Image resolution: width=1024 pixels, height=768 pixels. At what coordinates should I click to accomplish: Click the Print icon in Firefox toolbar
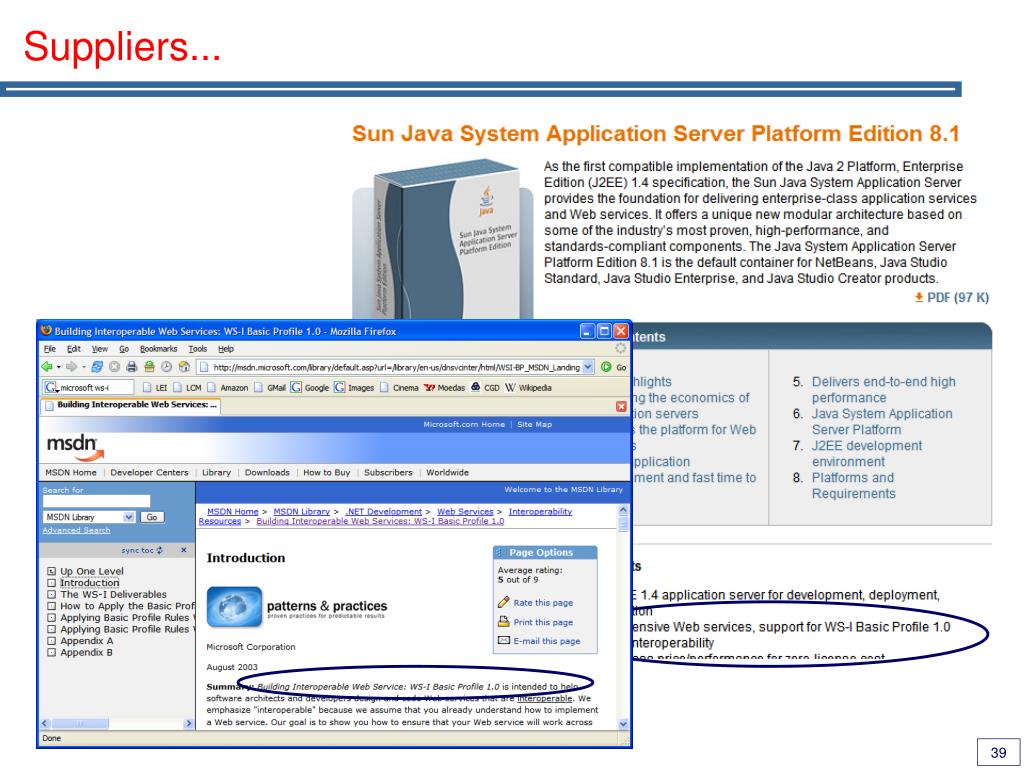pos(132,367)
